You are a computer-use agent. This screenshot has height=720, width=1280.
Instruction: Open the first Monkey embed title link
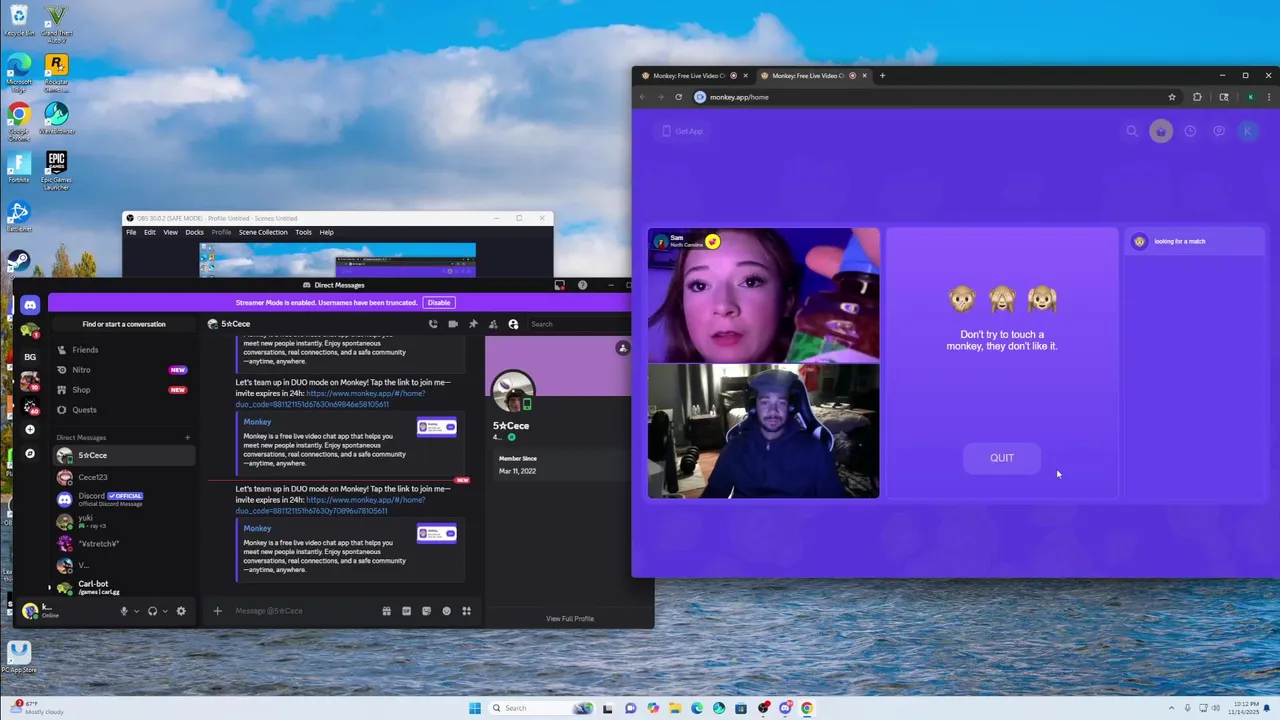point(257,422)
